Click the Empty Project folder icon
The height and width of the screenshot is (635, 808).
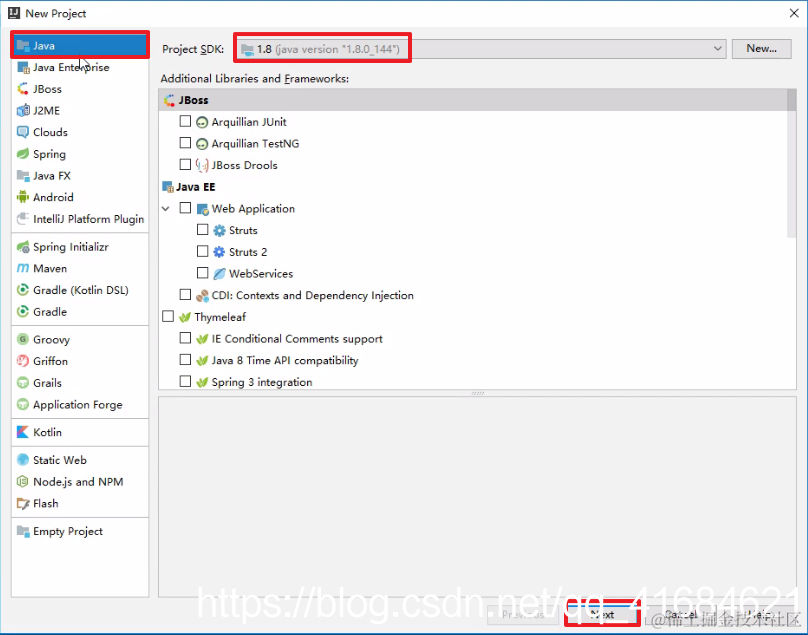click(x=23, y=531)
